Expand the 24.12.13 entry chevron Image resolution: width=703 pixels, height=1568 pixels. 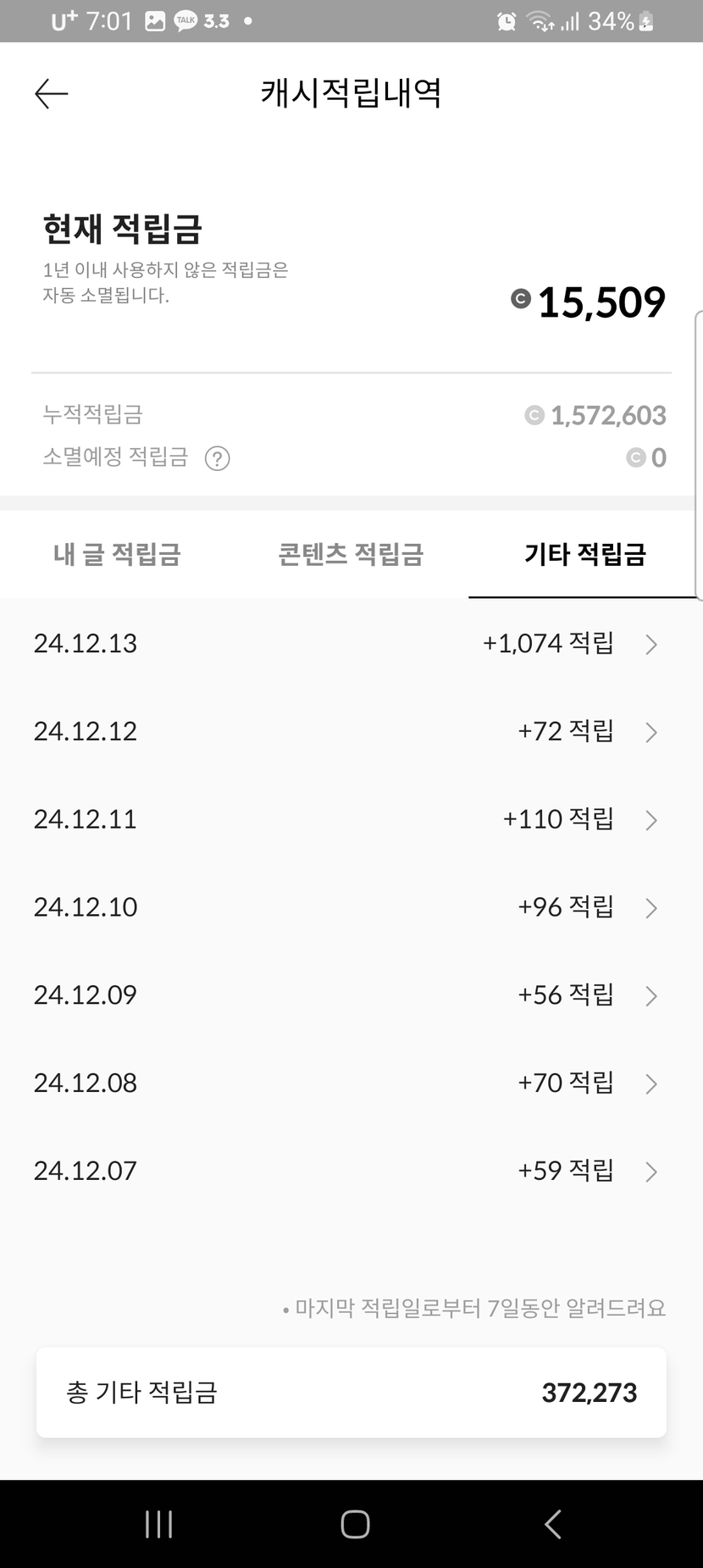tap(650, 645)
